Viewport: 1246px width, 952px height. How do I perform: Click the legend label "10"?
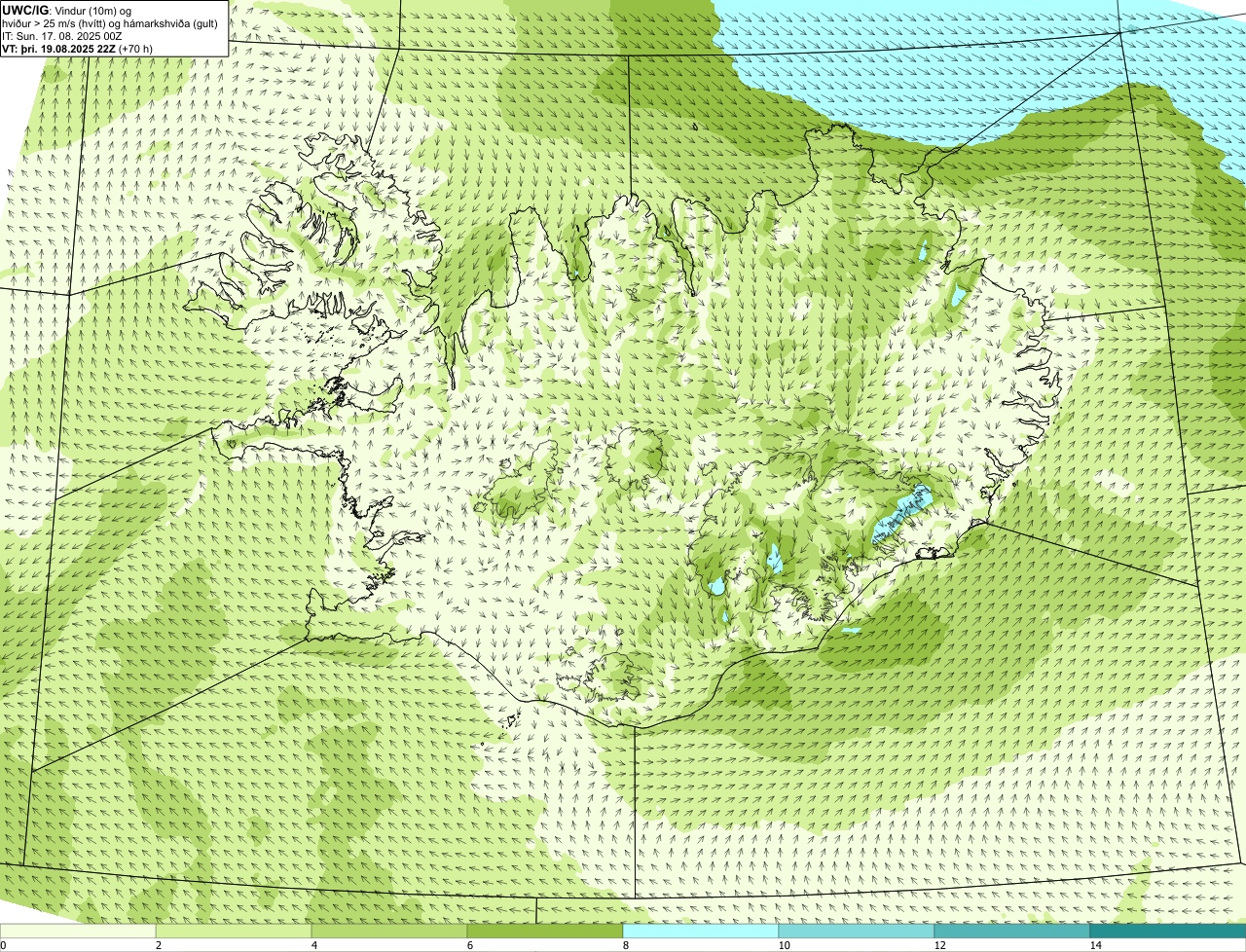point(784,945)
